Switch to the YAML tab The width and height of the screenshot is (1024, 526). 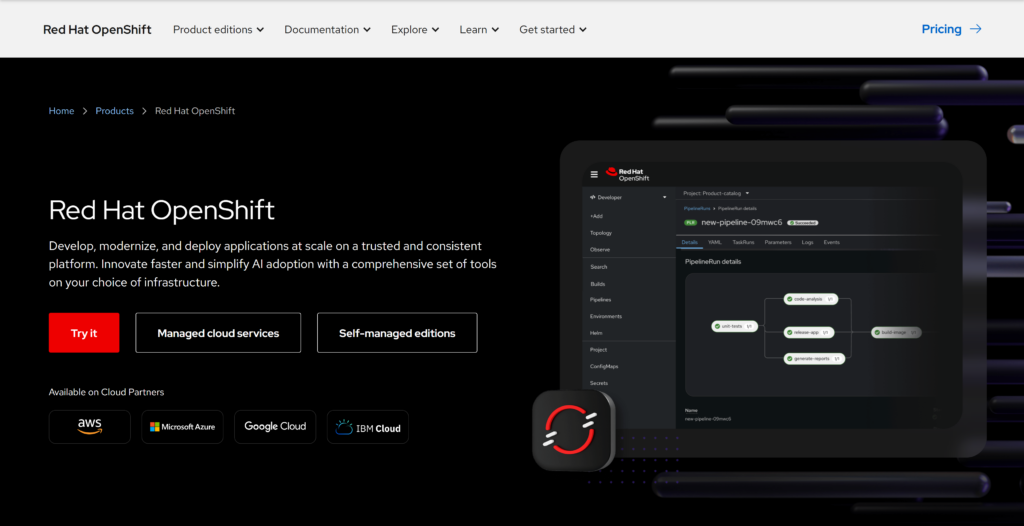[x=715, y=242]
